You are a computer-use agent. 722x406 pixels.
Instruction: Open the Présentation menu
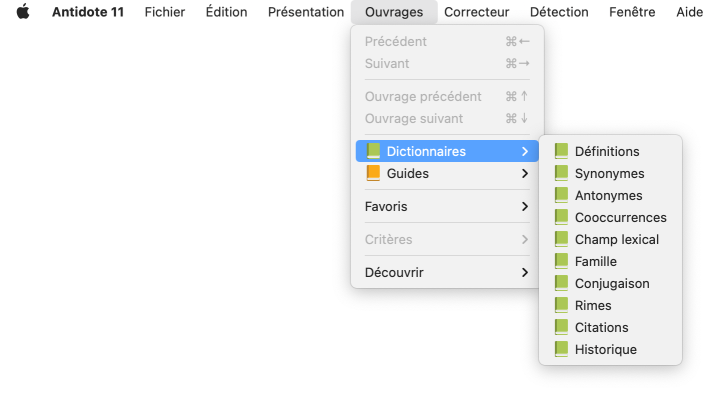pyautogui.click(x=306, y=13)
